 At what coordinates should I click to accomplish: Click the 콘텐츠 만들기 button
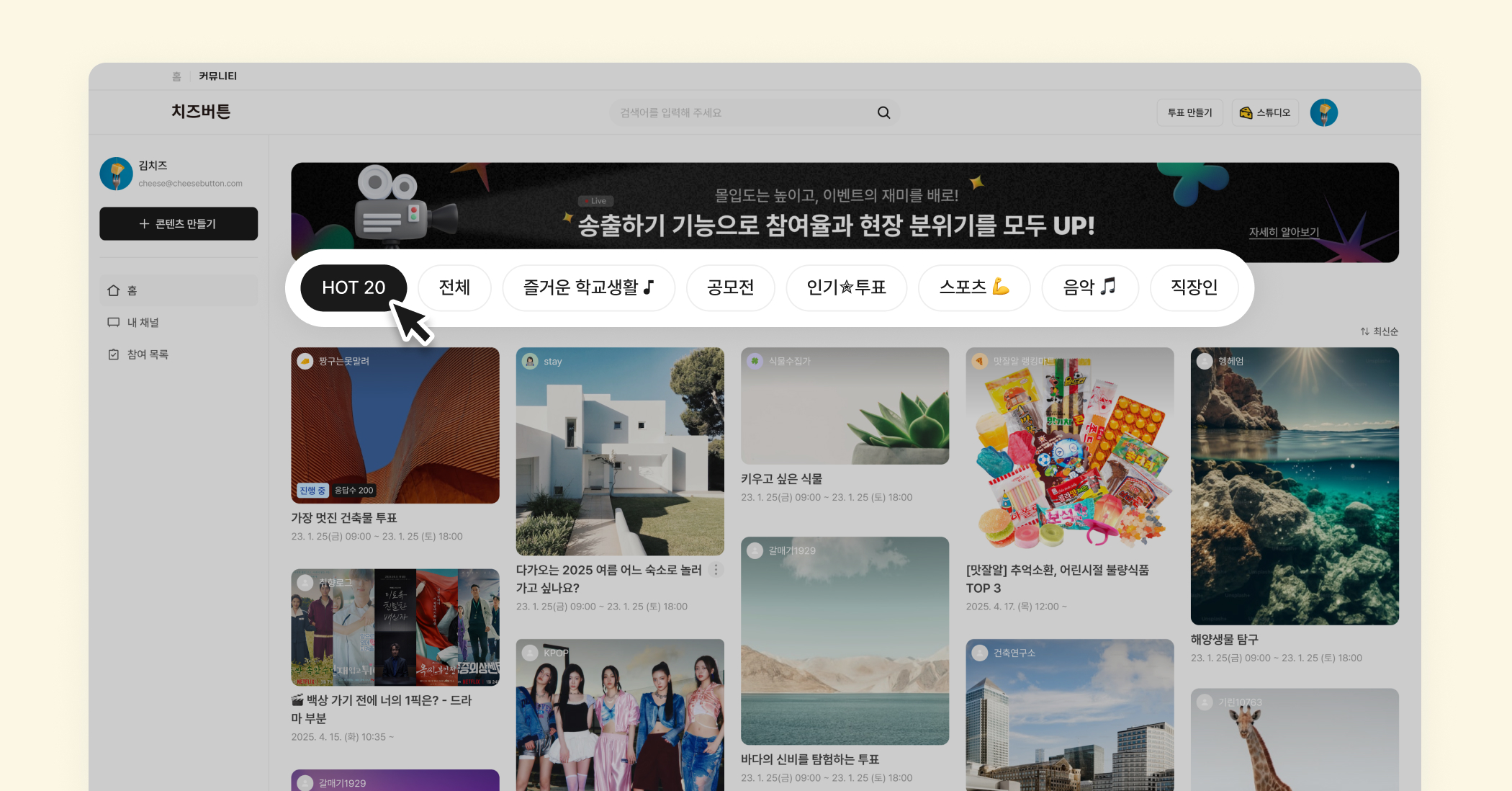coord(179,224)
